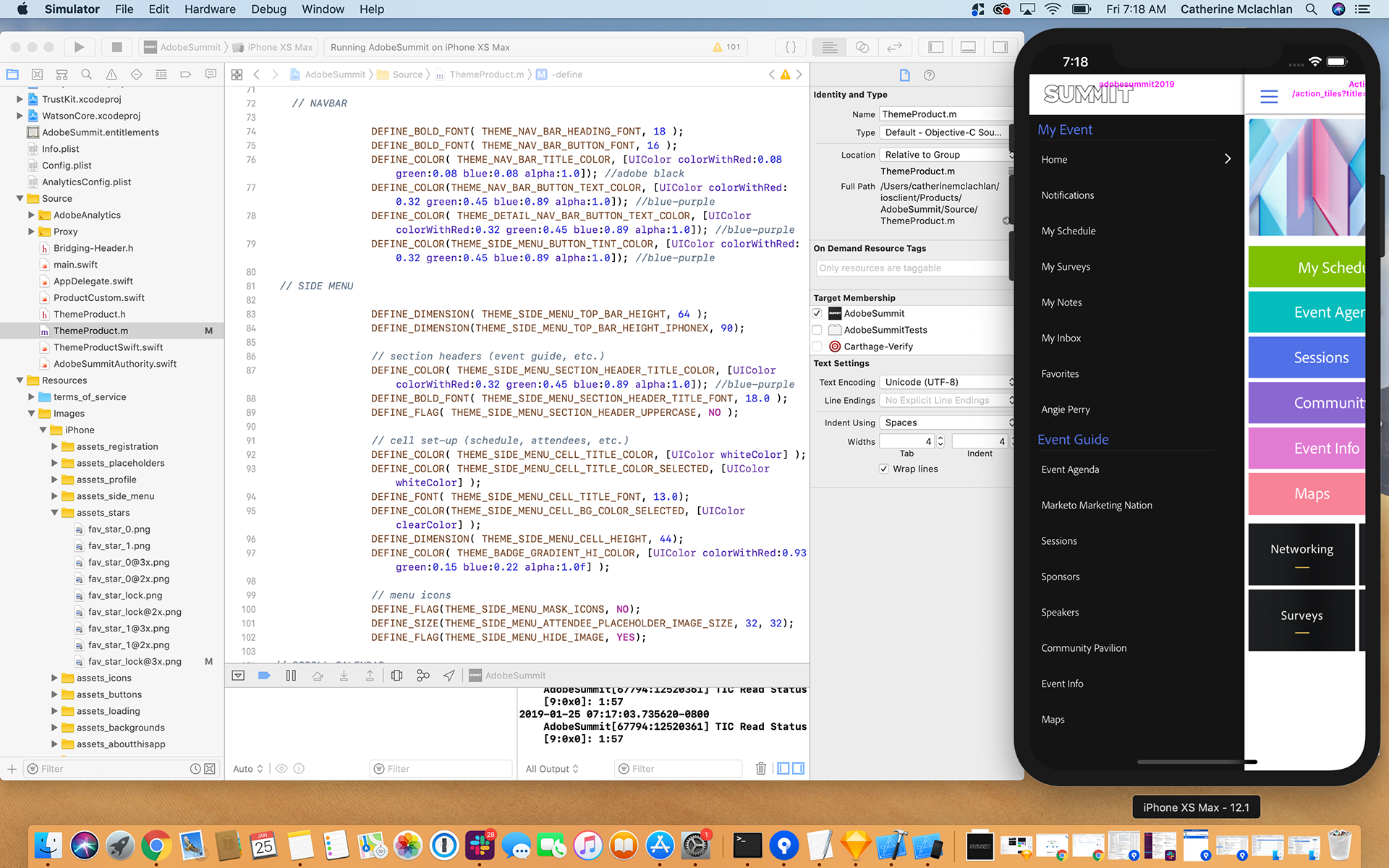The width and height of the screenshot is (1389, 868).
Task: Toggle the Variables view pane button
Action: (x=783, y=768)
